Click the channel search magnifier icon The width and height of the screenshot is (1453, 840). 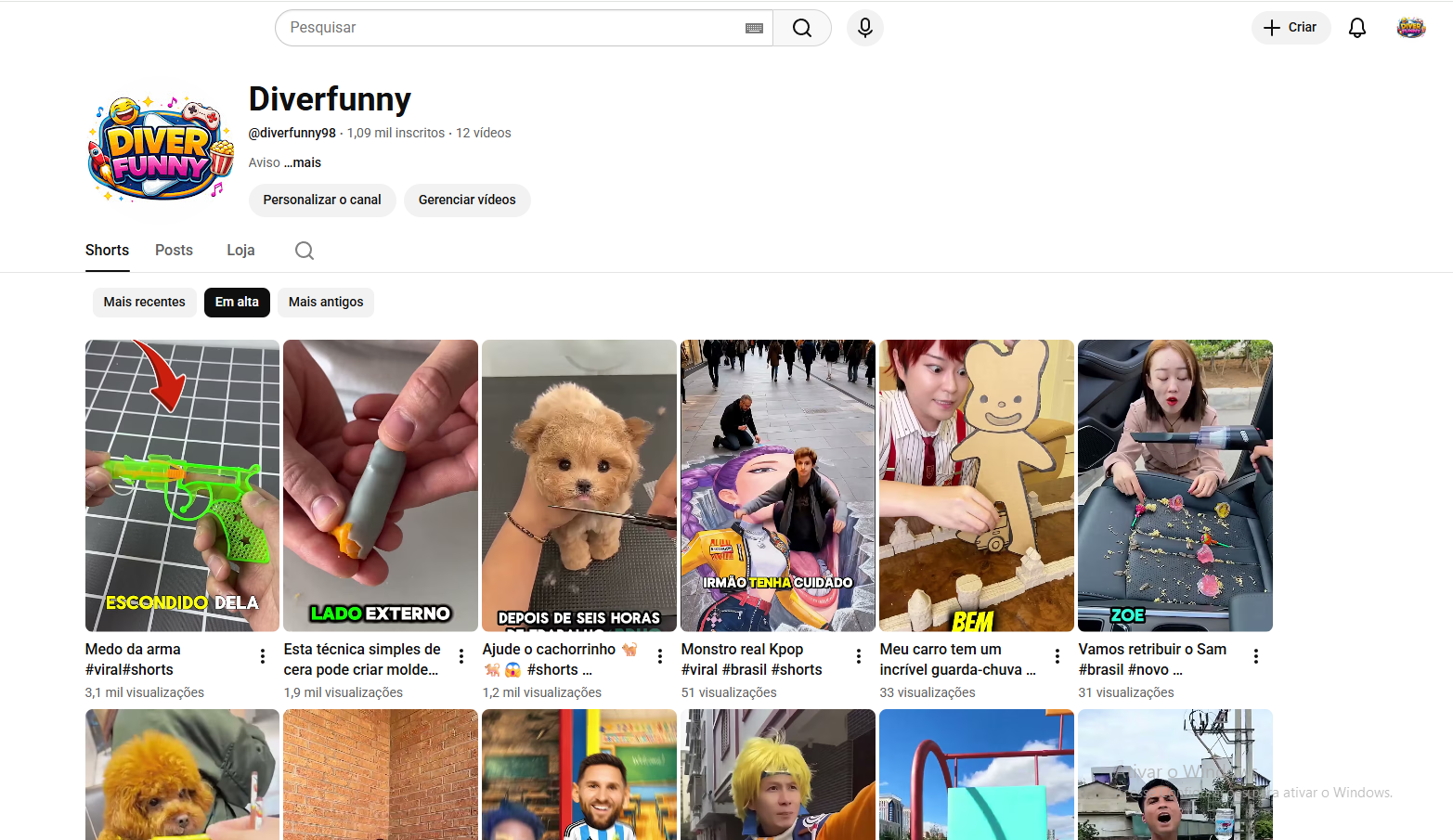point(305,251)
